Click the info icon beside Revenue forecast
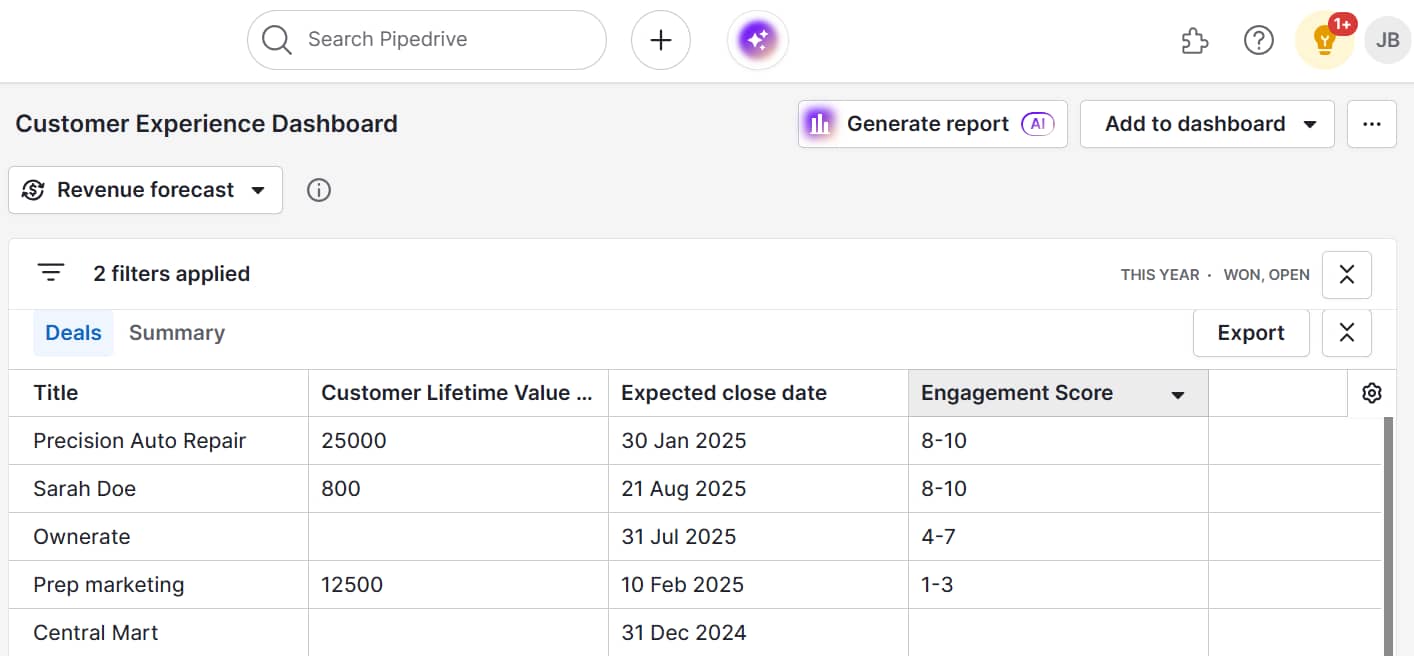 319,190
